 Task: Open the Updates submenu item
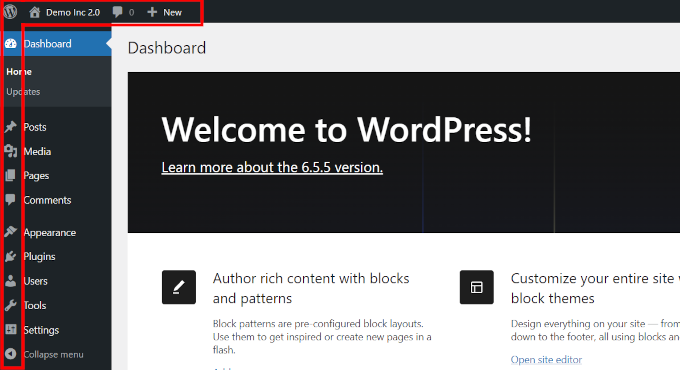[x=23, y=92]
